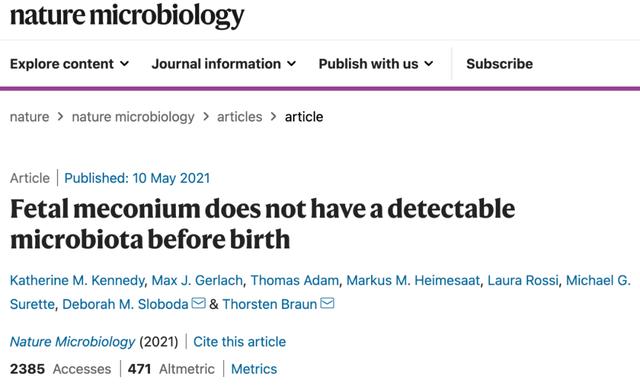This screenshot has height=386, width=640.
Task: Expand the Explore content dropdown
Action: (x=69, y=64)
